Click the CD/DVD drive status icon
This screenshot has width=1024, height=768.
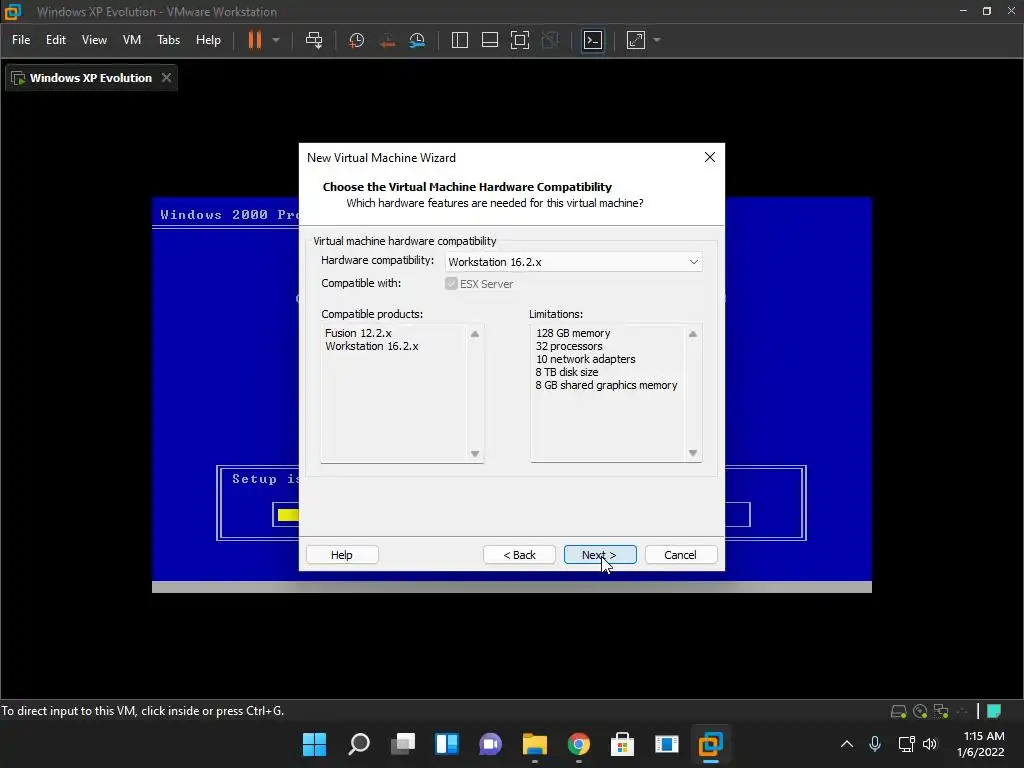pyautogui.click(x=920, y=711)
